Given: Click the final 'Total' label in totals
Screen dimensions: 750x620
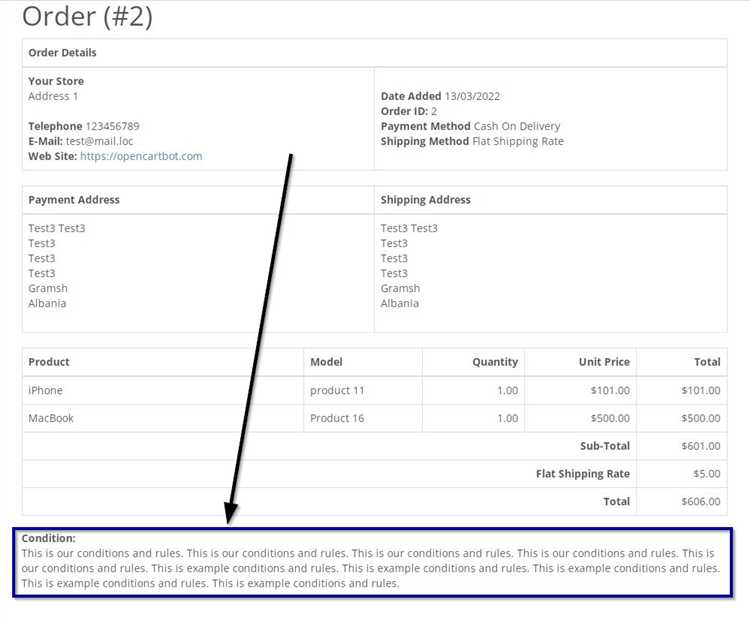Looking at the screenshot, I should click(x=617, y=501).
